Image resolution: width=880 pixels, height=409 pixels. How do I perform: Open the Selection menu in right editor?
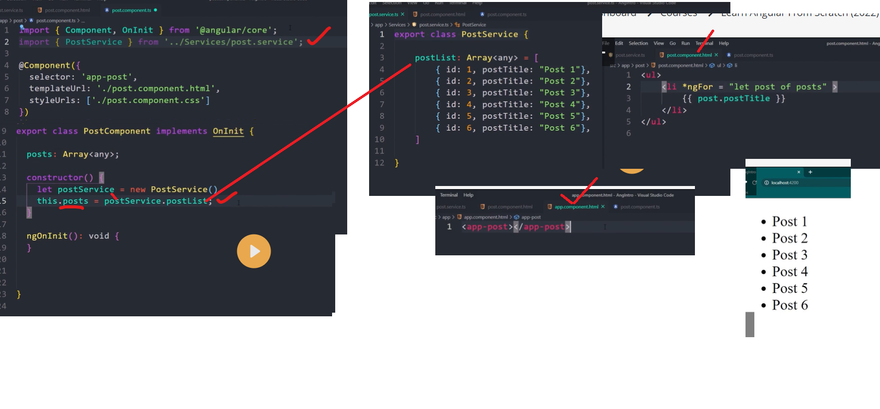637,44
